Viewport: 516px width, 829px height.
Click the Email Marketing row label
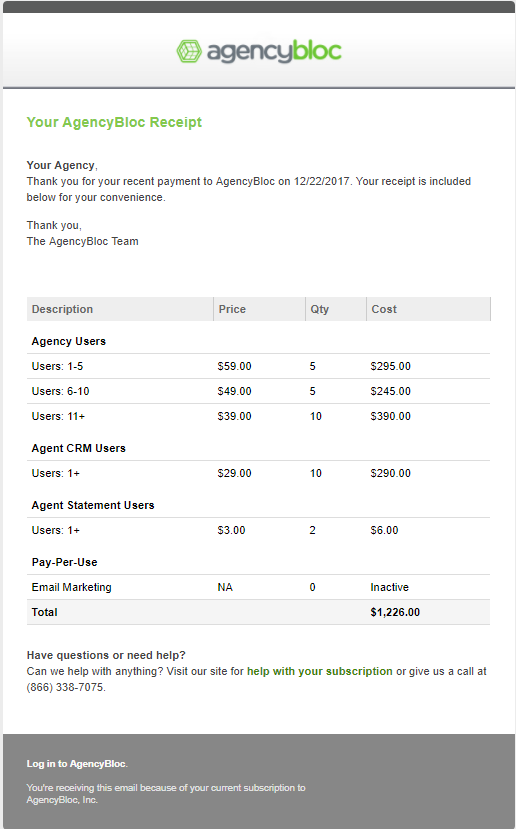click(71, 587)
